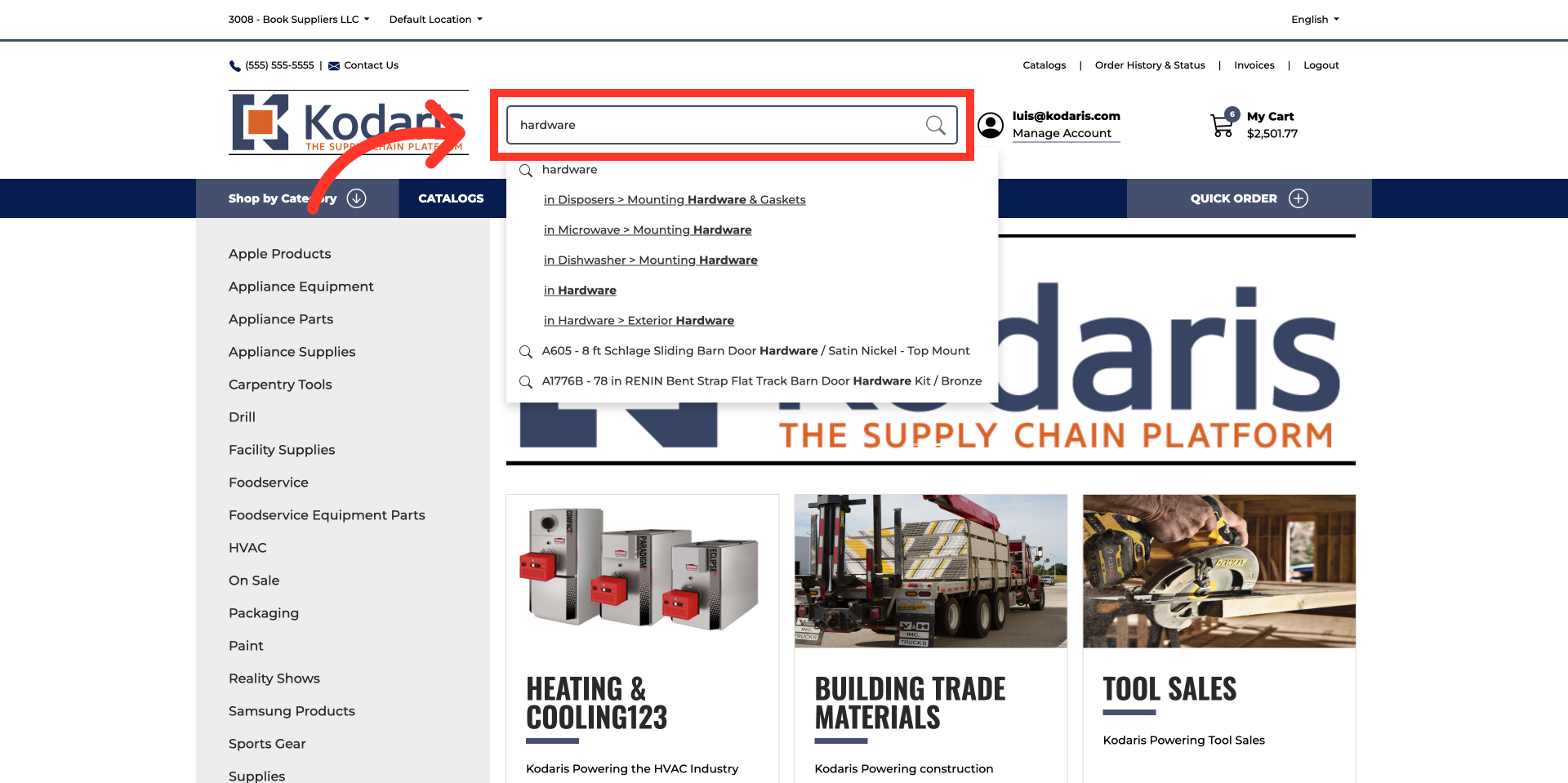Open Supplies category
Viewport: 1568px width, 783px height.
256,776
